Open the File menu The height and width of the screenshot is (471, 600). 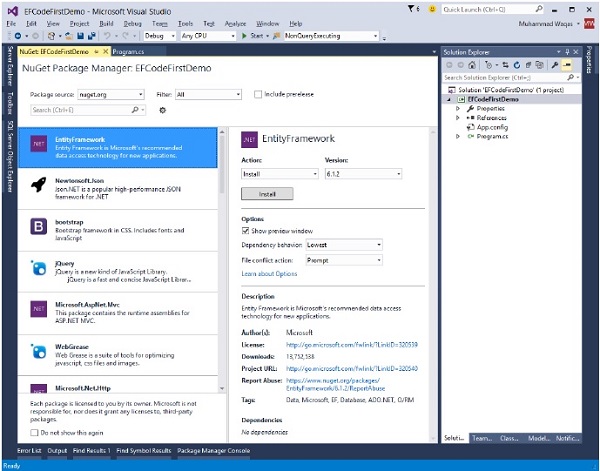click(11, 24)
